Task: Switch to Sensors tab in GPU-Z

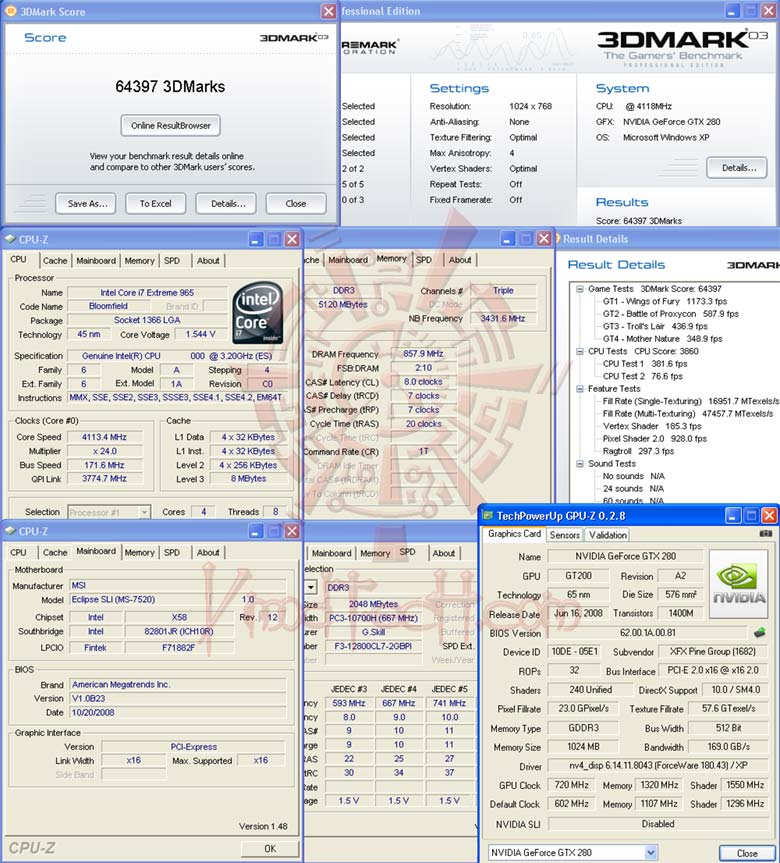Action: (x=565, y=535)
